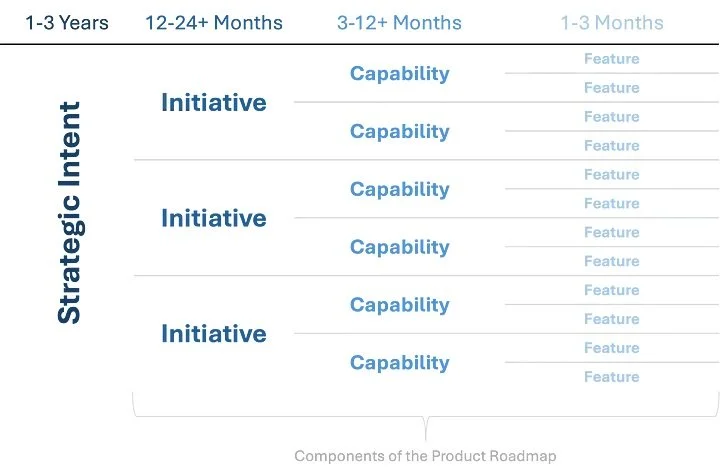The image size is (720, 475).
Task: Select the fourth Capability from the top
Action: pos(399,247)
